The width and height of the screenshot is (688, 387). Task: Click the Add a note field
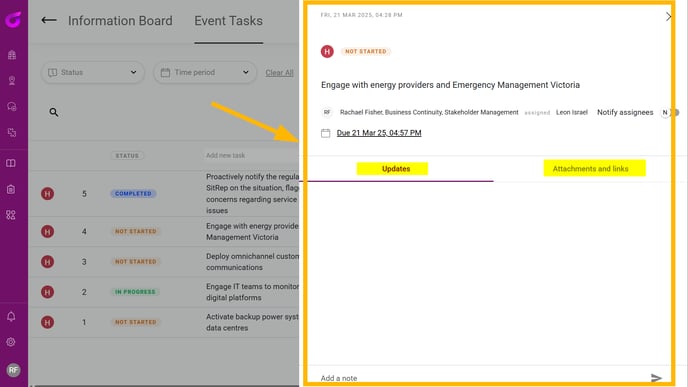(x=483, y=378)
